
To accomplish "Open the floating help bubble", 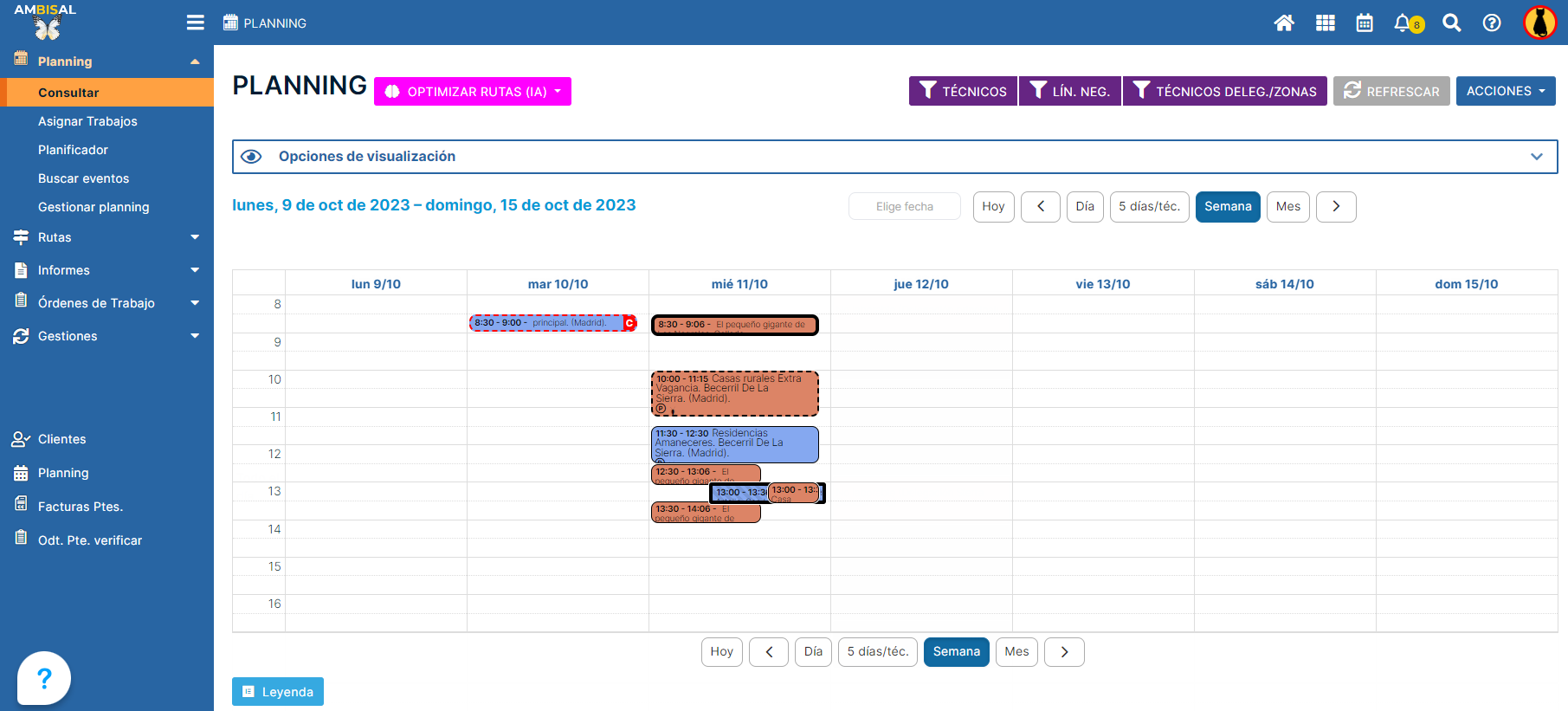I will pyautogui.click(x=44, y=678).
